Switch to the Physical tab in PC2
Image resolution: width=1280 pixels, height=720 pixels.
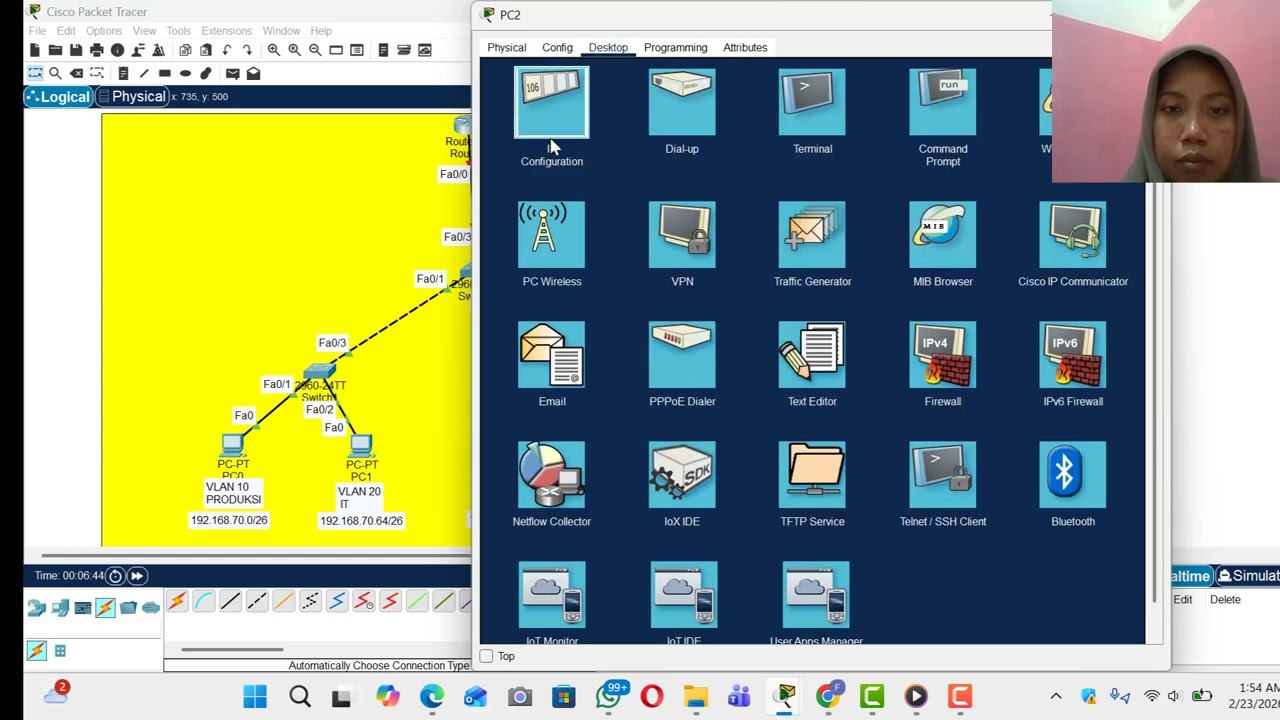tap(506, 47)
